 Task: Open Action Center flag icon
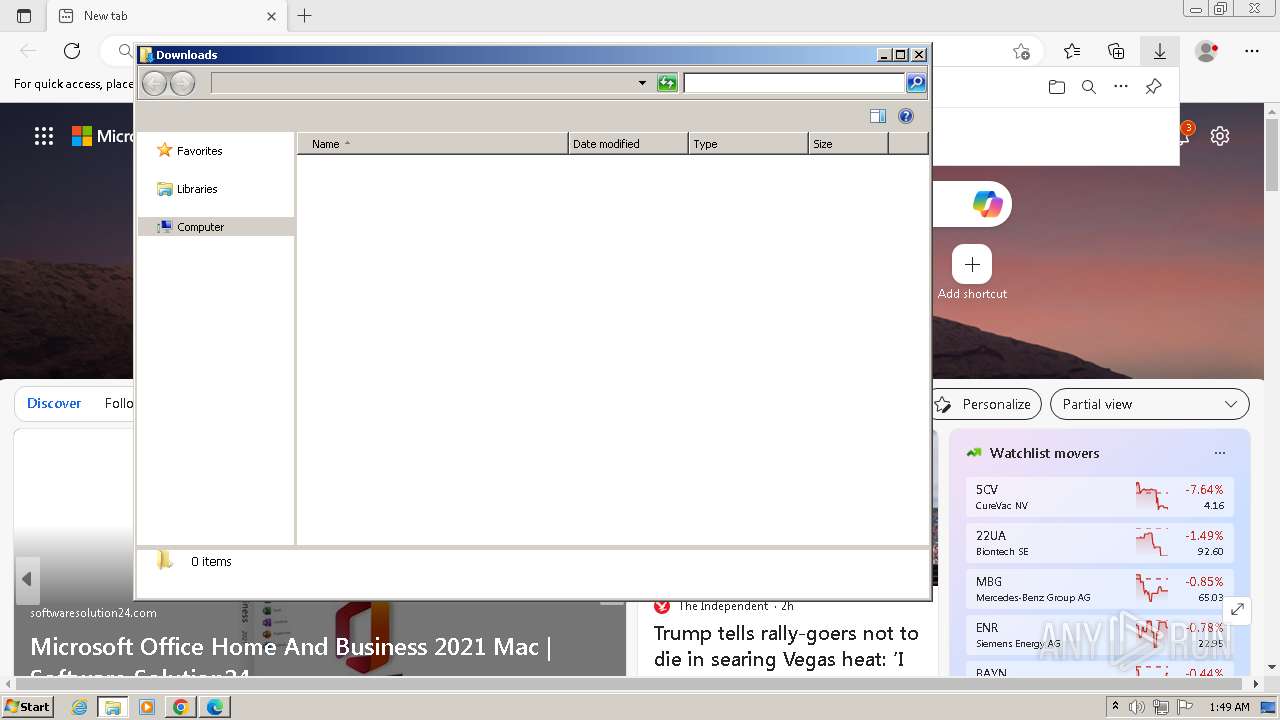1185,707
